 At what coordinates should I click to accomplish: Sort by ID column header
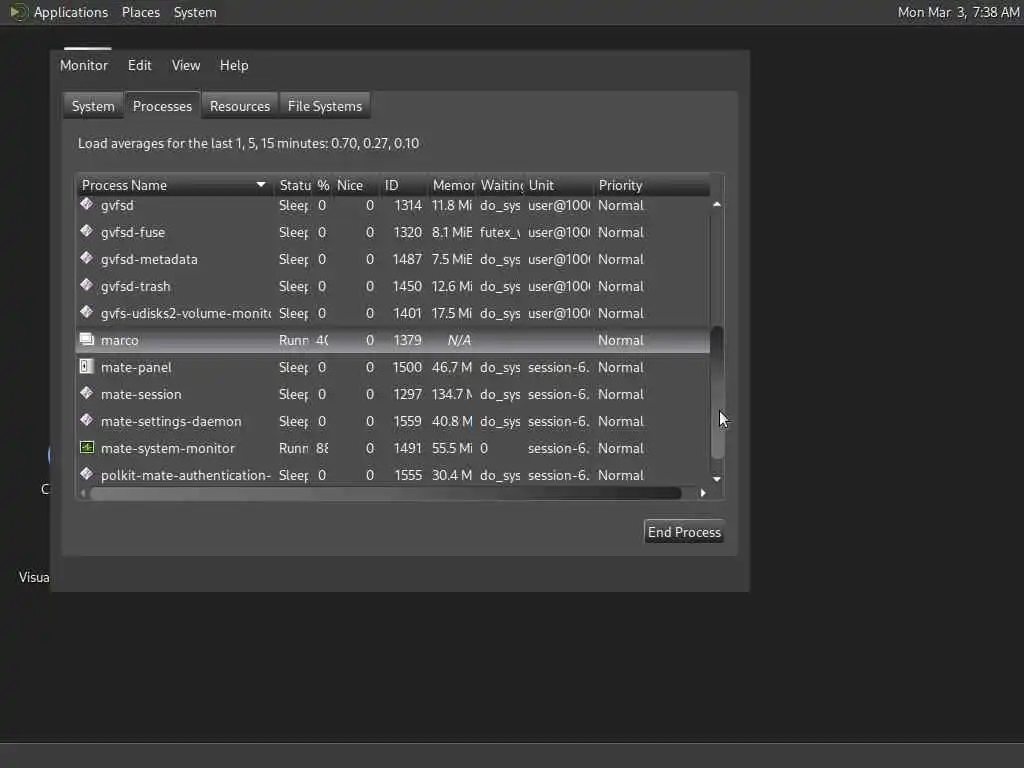click(x=404, y=185)
